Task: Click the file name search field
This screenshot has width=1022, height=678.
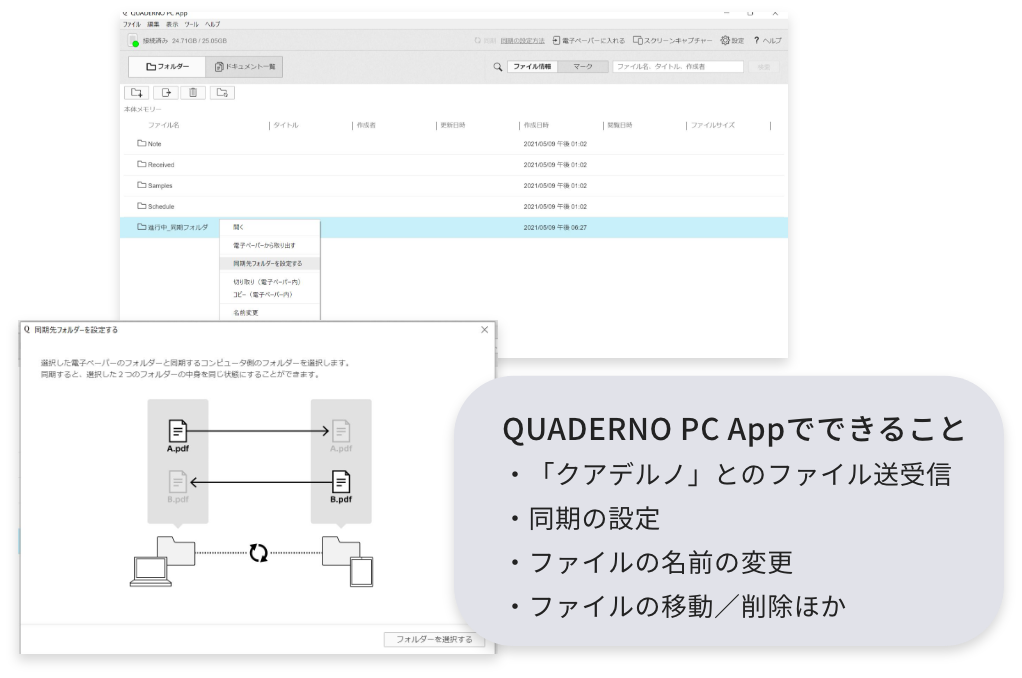Action: (x=677, y=67)
